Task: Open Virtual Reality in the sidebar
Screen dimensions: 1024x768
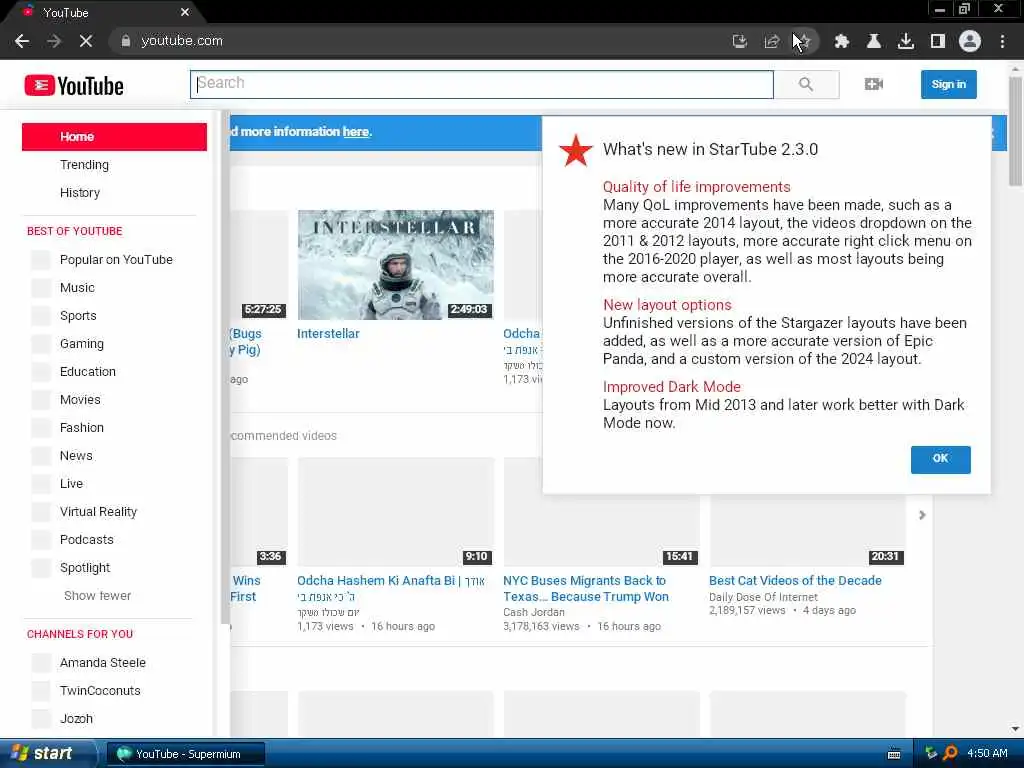Action: [x=98, y=512]
